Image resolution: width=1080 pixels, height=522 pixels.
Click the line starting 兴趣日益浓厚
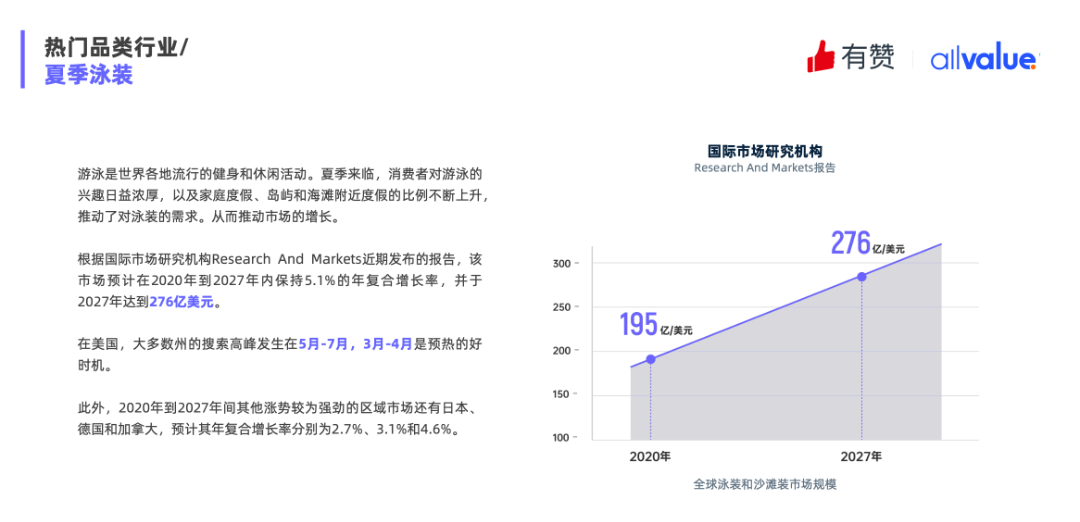coord(283,195)
